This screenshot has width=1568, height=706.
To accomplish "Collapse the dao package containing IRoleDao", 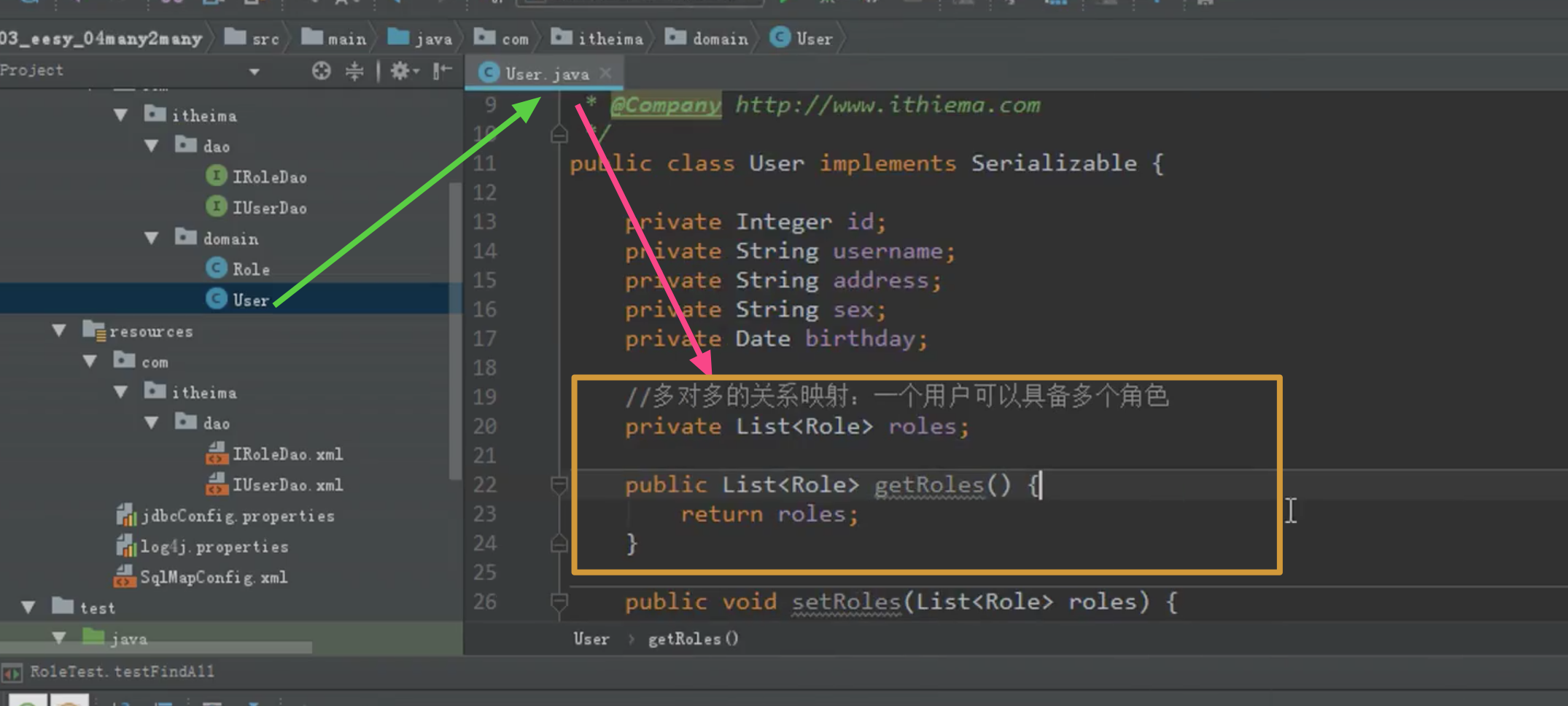I will [152, 146].
